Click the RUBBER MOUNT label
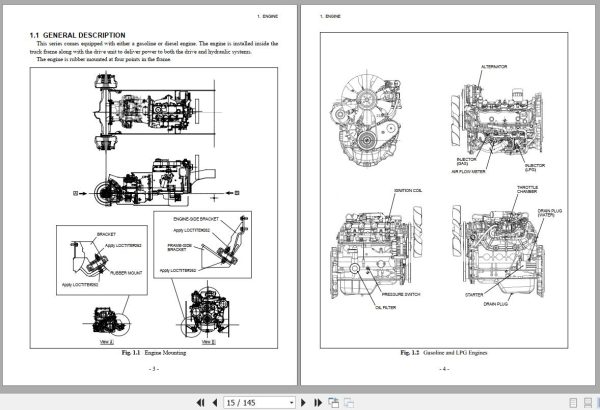The height and width of the screenshot is (410, 600). tap(126, 273)
